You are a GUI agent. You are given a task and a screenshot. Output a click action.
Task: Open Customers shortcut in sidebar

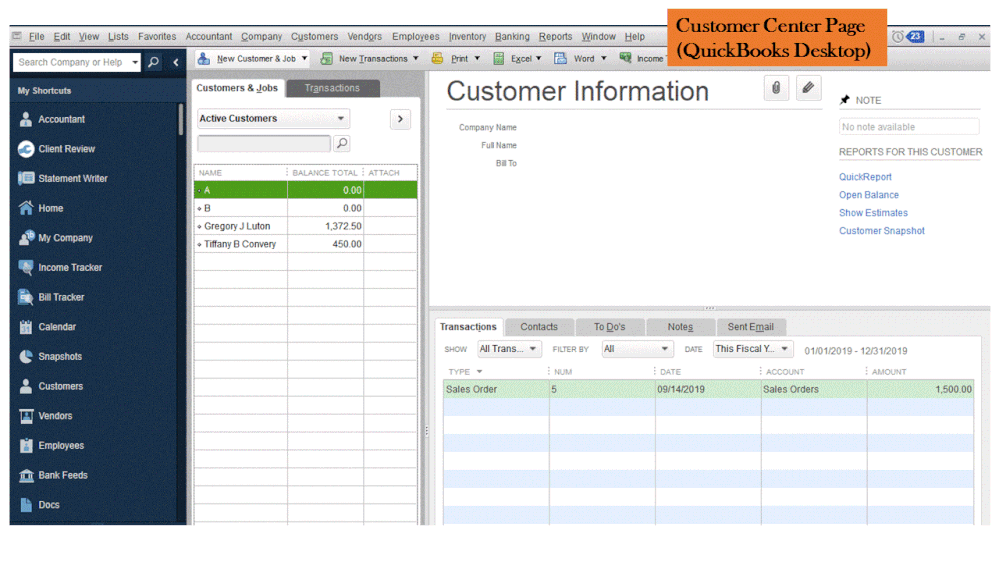coord(51,386)
